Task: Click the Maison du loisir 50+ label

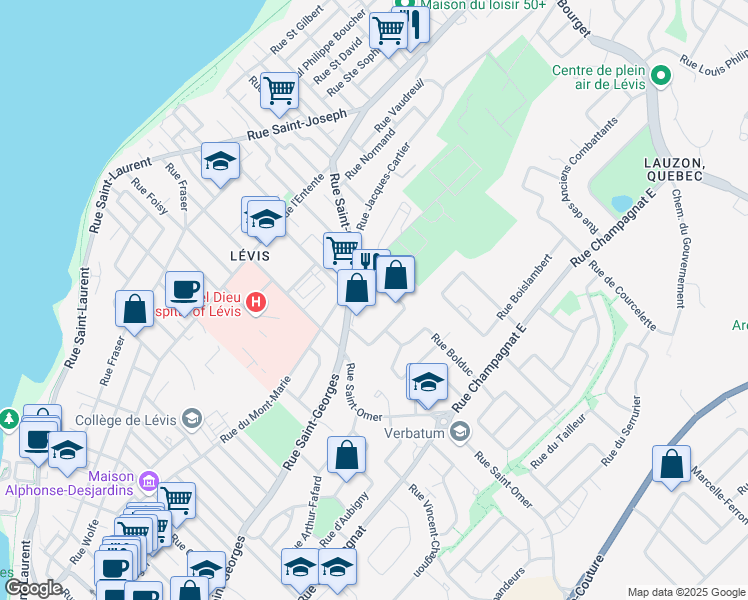Action: click(x=483, y=5)
